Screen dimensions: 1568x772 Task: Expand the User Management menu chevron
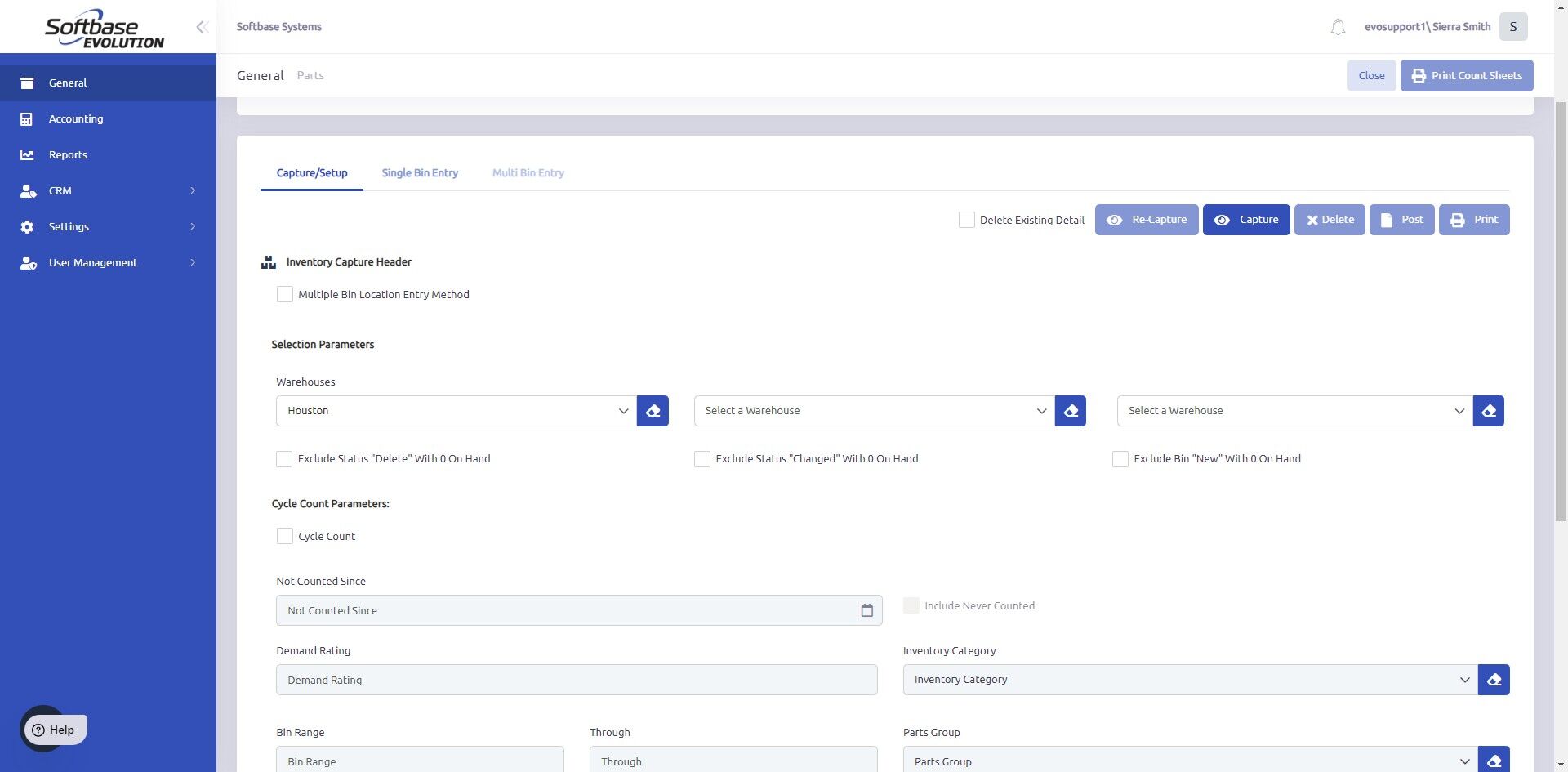point(193,263)
